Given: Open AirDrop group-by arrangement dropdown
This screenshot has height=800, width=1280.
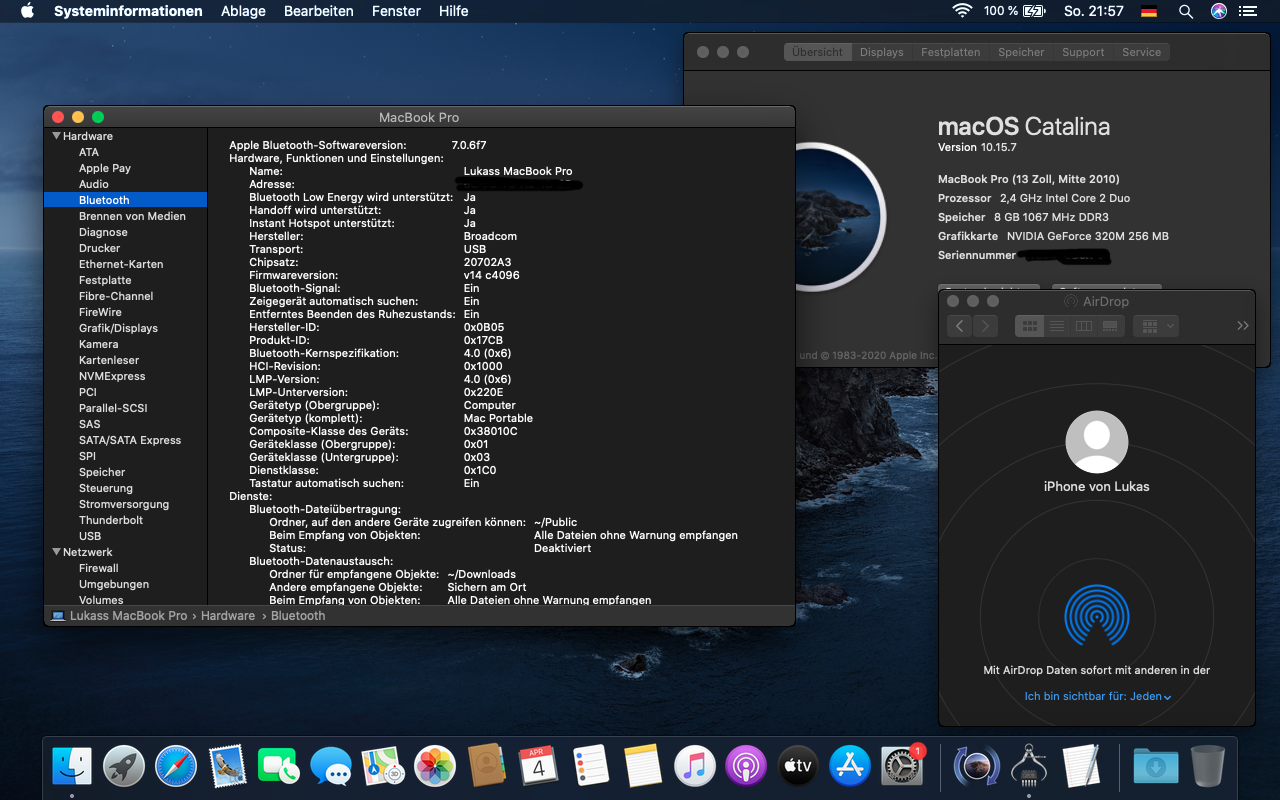Looking at the screenshot, I should (x=1155, y=326).
